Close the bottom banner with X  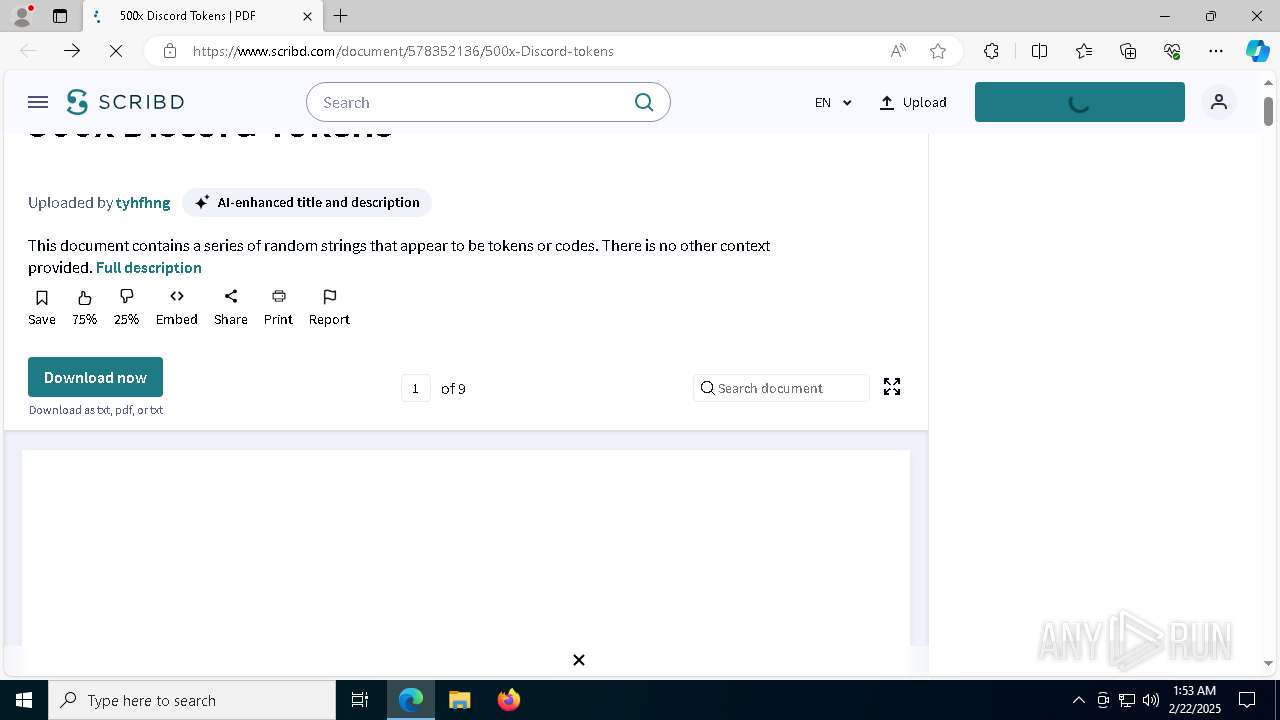click(579, 660)
